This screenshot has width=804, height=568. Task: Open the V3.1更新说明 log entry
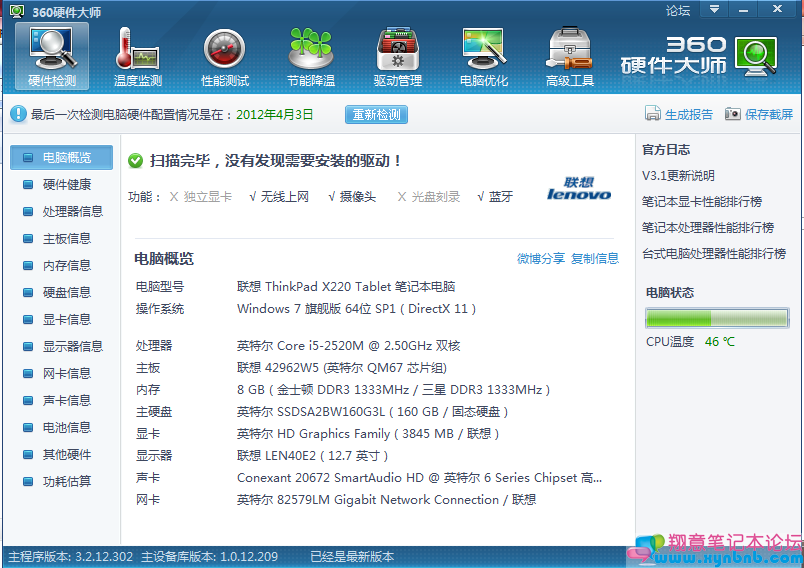pos(678,176)
